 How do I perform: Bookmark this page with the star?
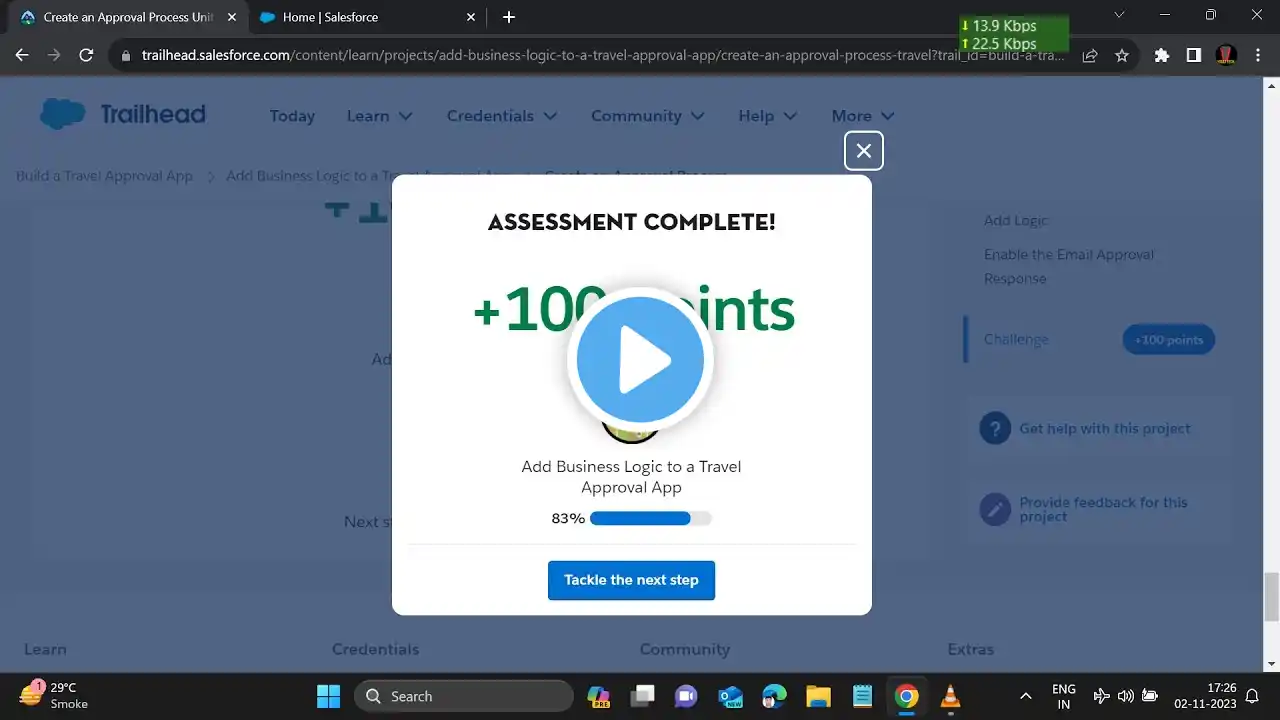click(1122, 55)
